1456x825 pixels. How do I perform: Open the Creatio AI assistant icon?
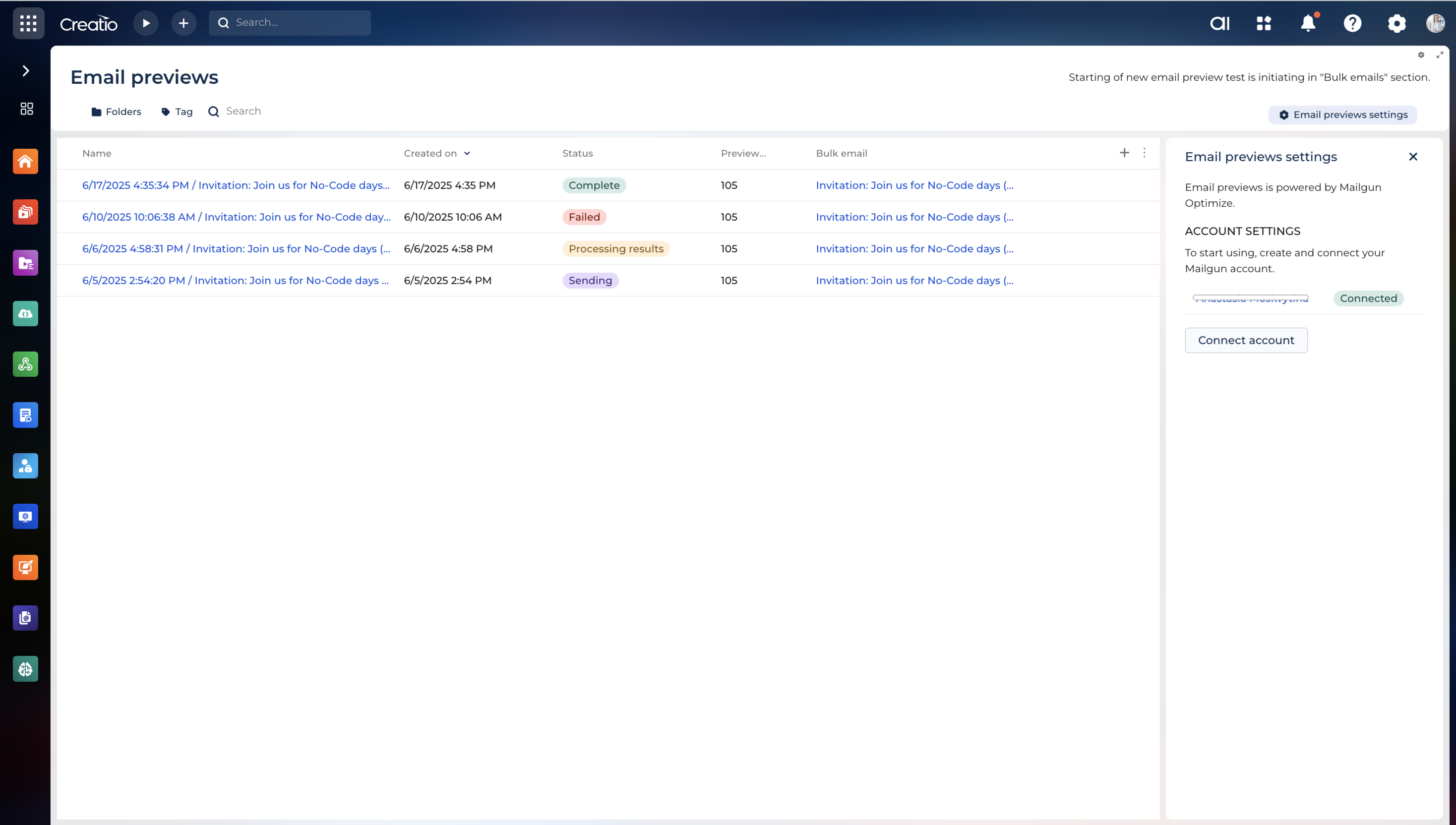1219,23
